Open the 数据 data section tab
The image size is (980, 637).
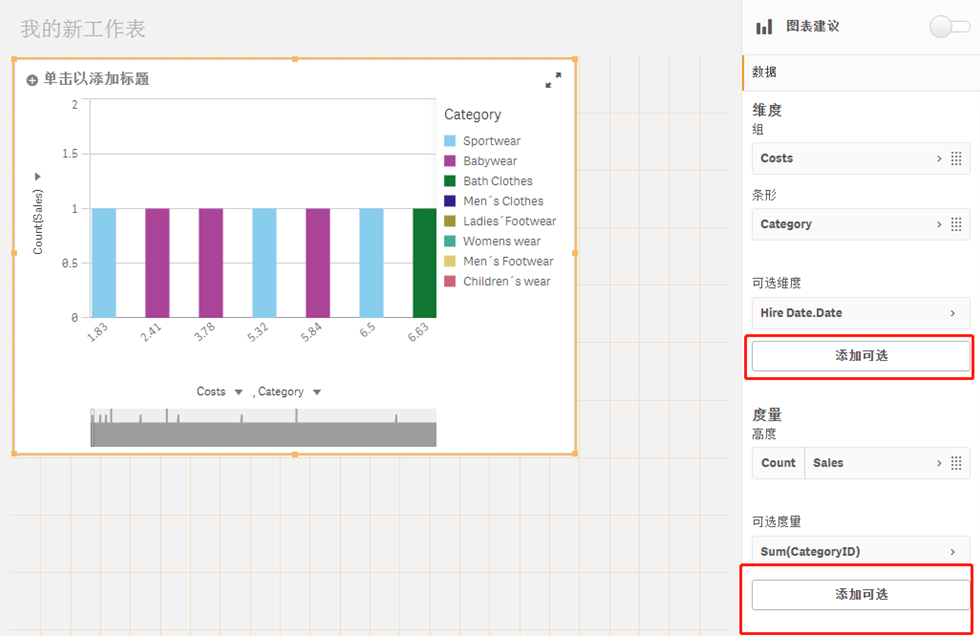click(x=861, y=73)
